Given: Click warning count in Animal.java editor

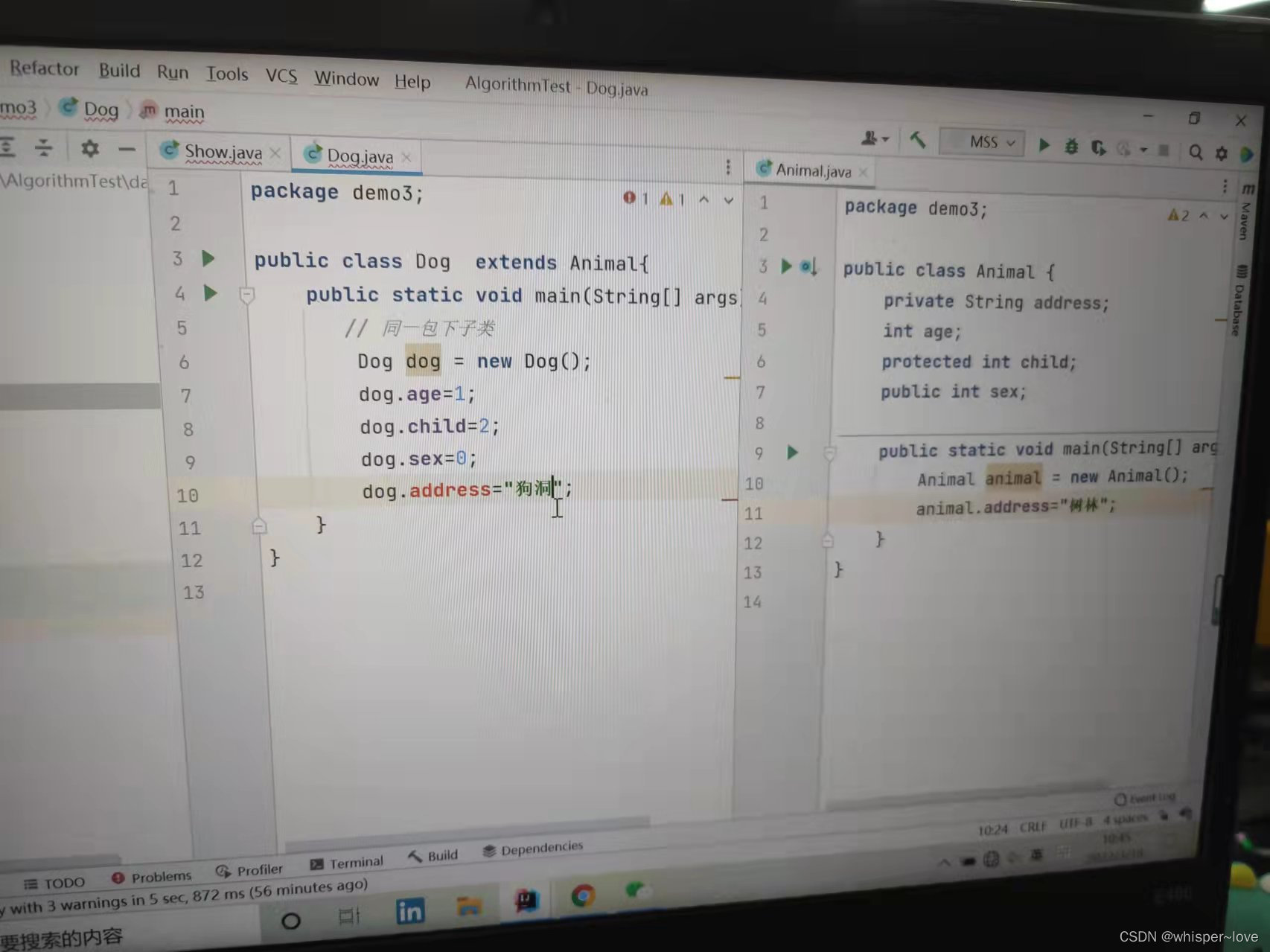Looking at the screenshot, I should click(1178, 215).
